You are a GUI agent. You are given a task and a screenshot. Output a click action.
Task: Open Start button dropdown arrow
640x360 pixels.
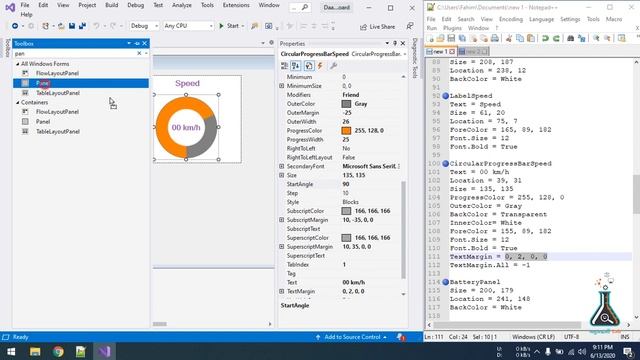click(242, 26)
